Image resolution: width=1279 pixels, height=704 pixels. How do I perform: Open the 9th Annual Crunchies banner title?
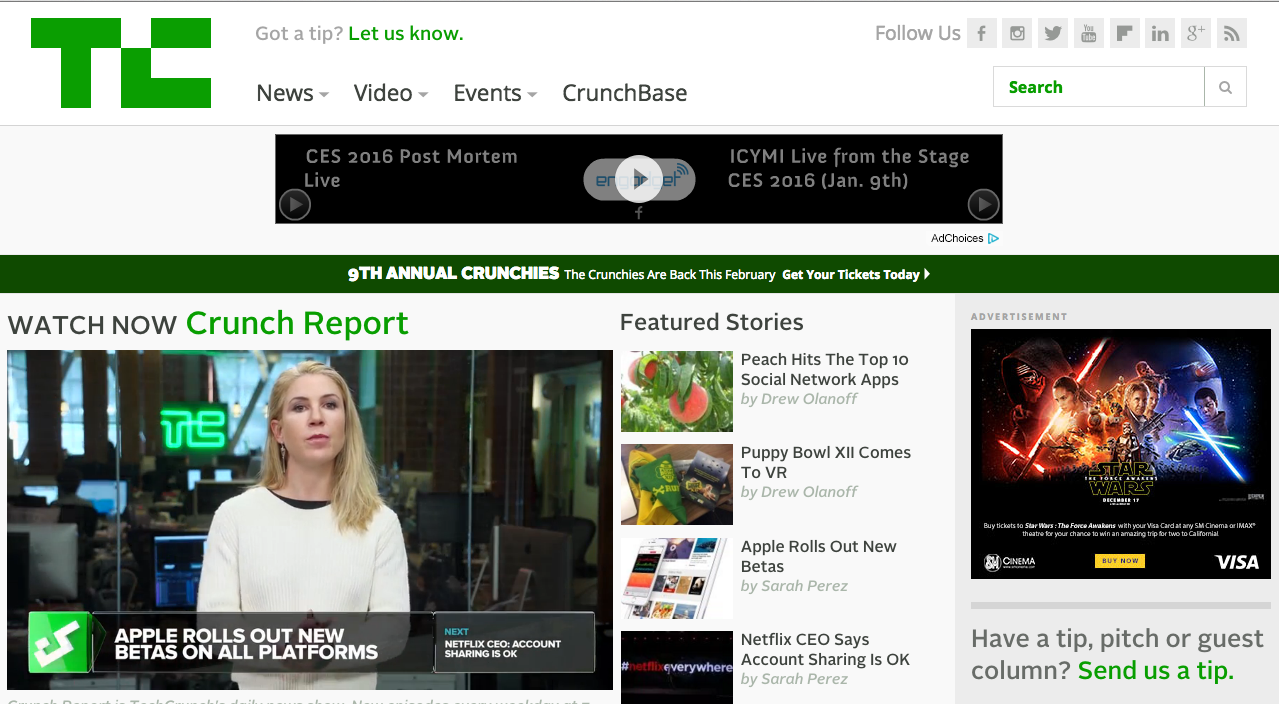click(x=453, y=273)
